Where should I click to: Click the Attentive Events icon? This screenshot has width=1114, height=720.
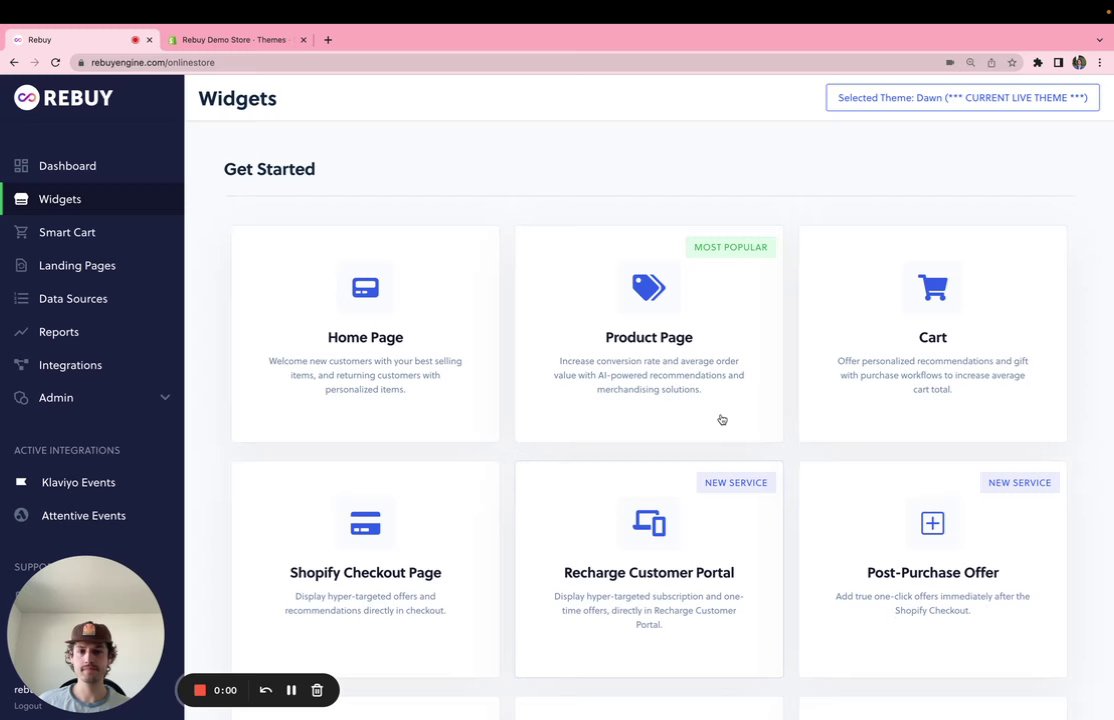(x=21, y=515)
